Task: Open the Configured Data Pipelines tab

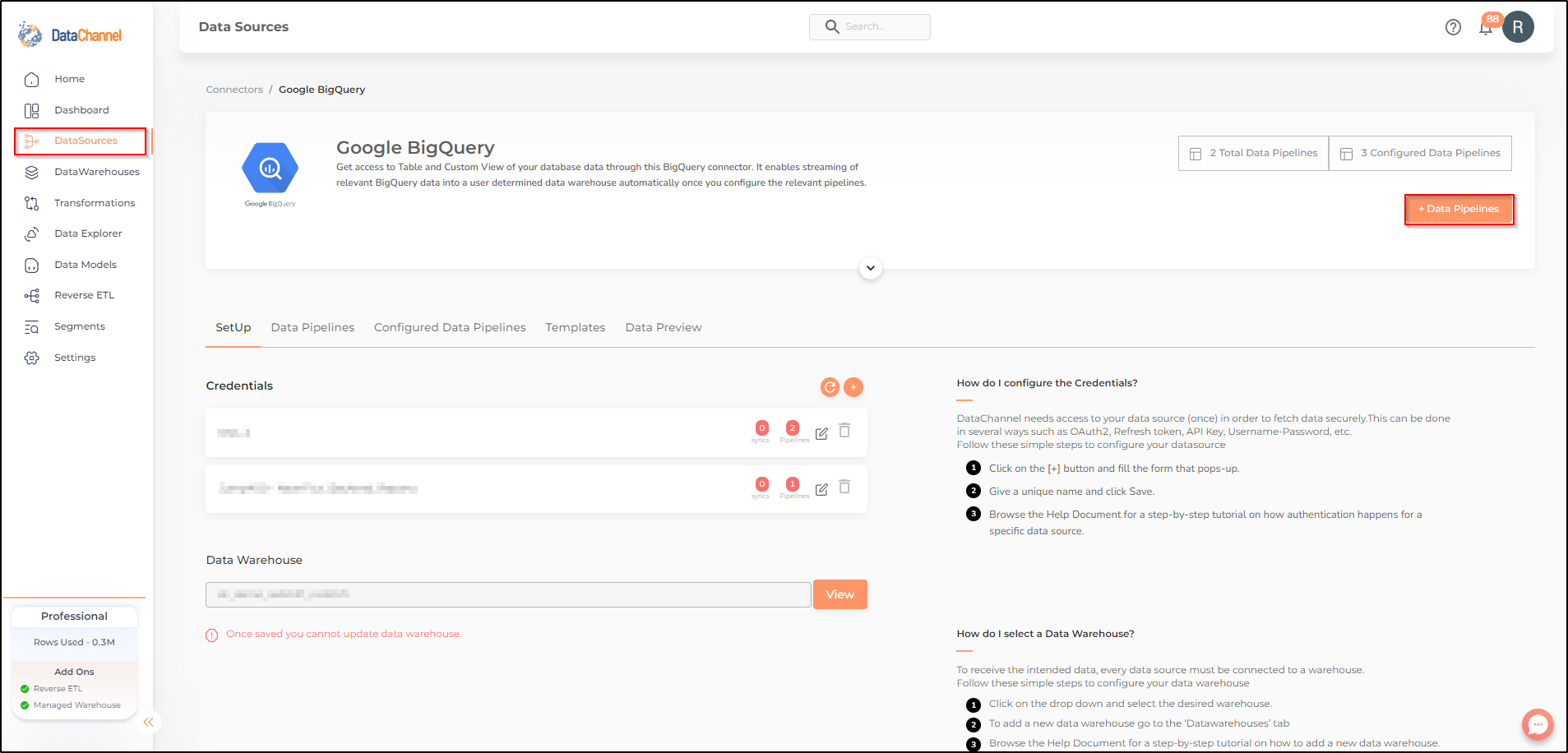Action: (450, 327)
